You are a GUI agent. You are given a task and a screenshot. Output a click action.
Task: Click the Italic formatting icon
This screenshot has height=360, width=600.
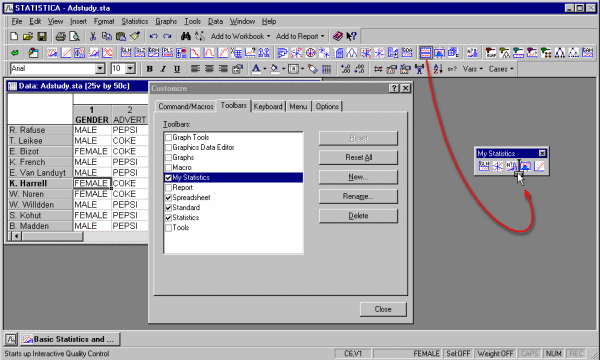[x=163, y=69]
